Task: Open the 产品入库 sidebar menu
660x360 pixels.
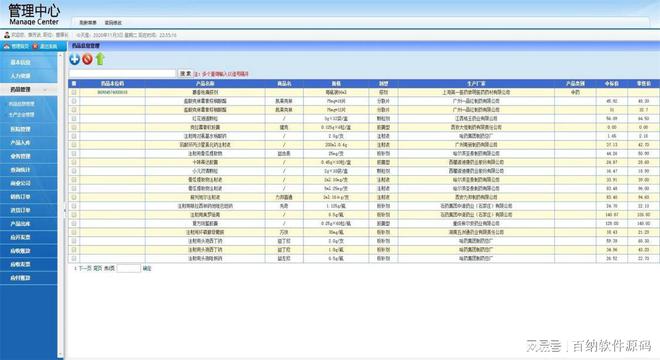Action: [29, 143]
